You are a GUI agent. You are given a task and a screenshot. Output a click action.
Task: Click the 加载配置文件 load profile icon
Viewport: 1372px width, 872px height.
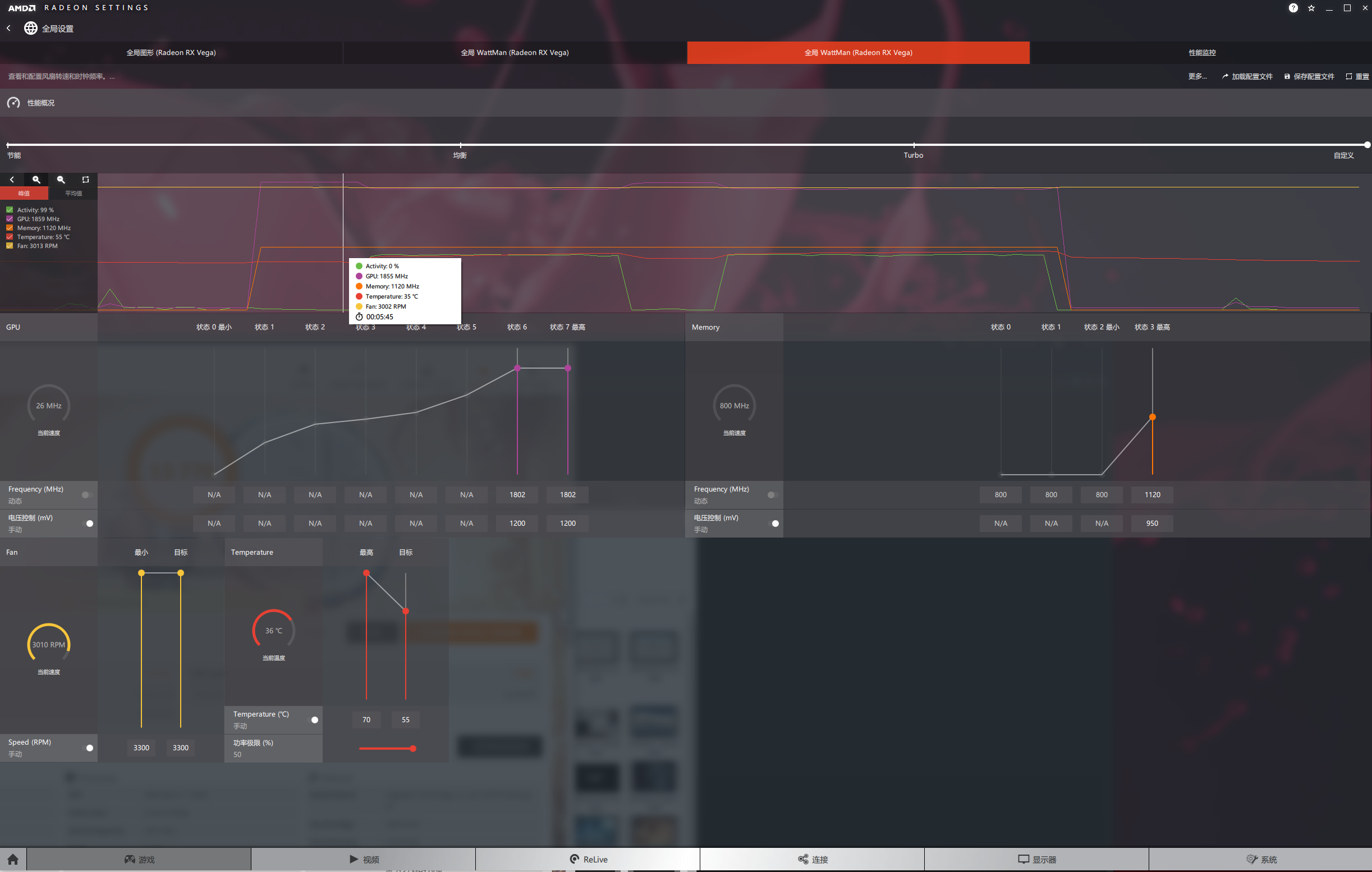click(x=1225, y=76)
